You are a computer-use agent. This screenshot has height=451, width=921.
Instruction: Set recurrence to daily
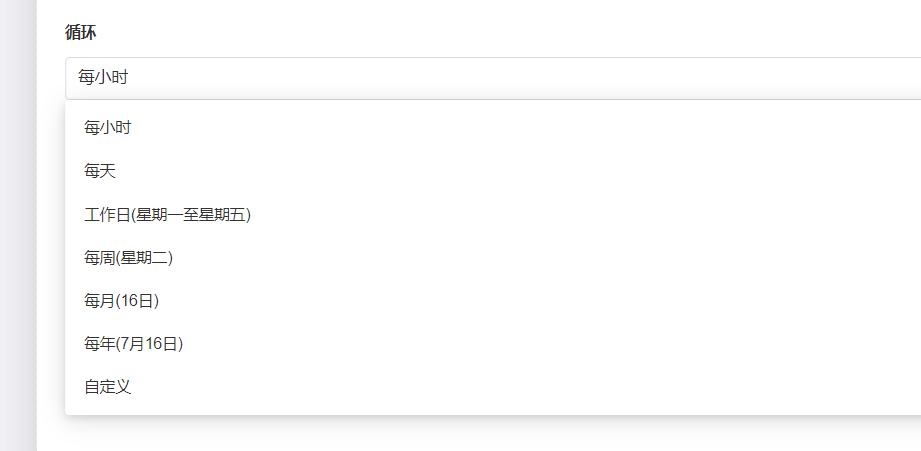tap(100, 171)
